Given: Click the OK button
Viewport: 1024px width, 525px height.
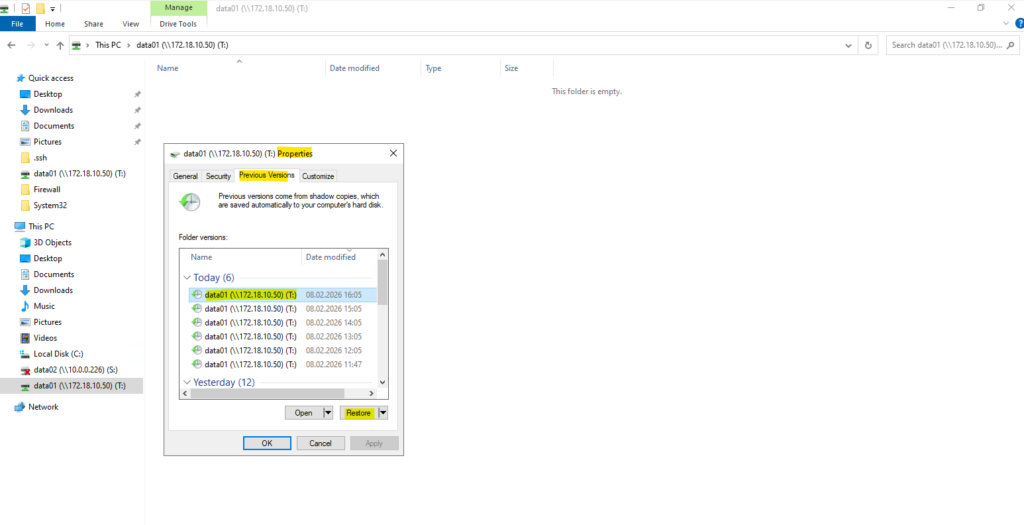Looking at the screenshot, I should point(266,443).
